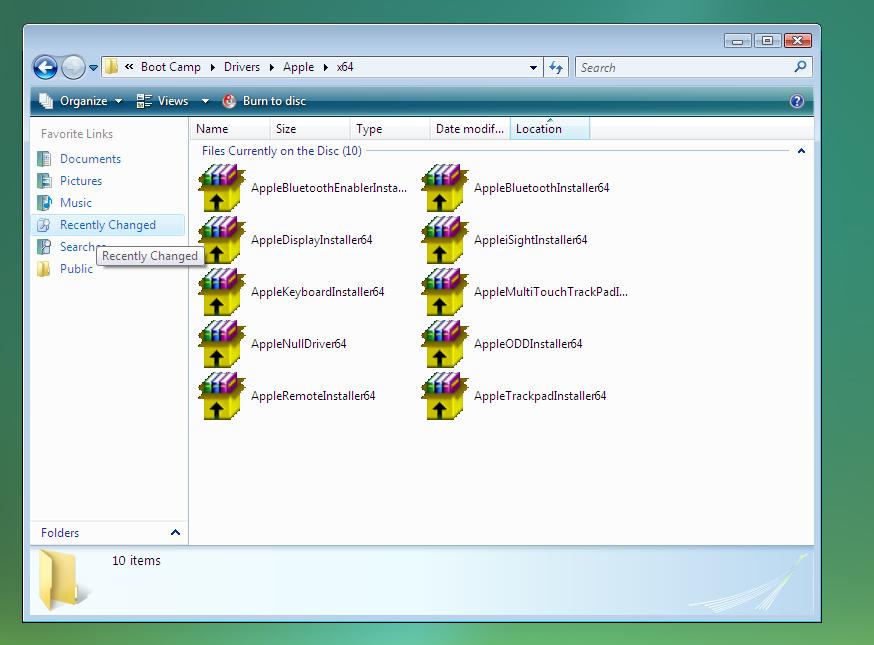This screenshot has width=874, height=645.
Task: Open the Organize menu
Action: click(x=80, y=101)
